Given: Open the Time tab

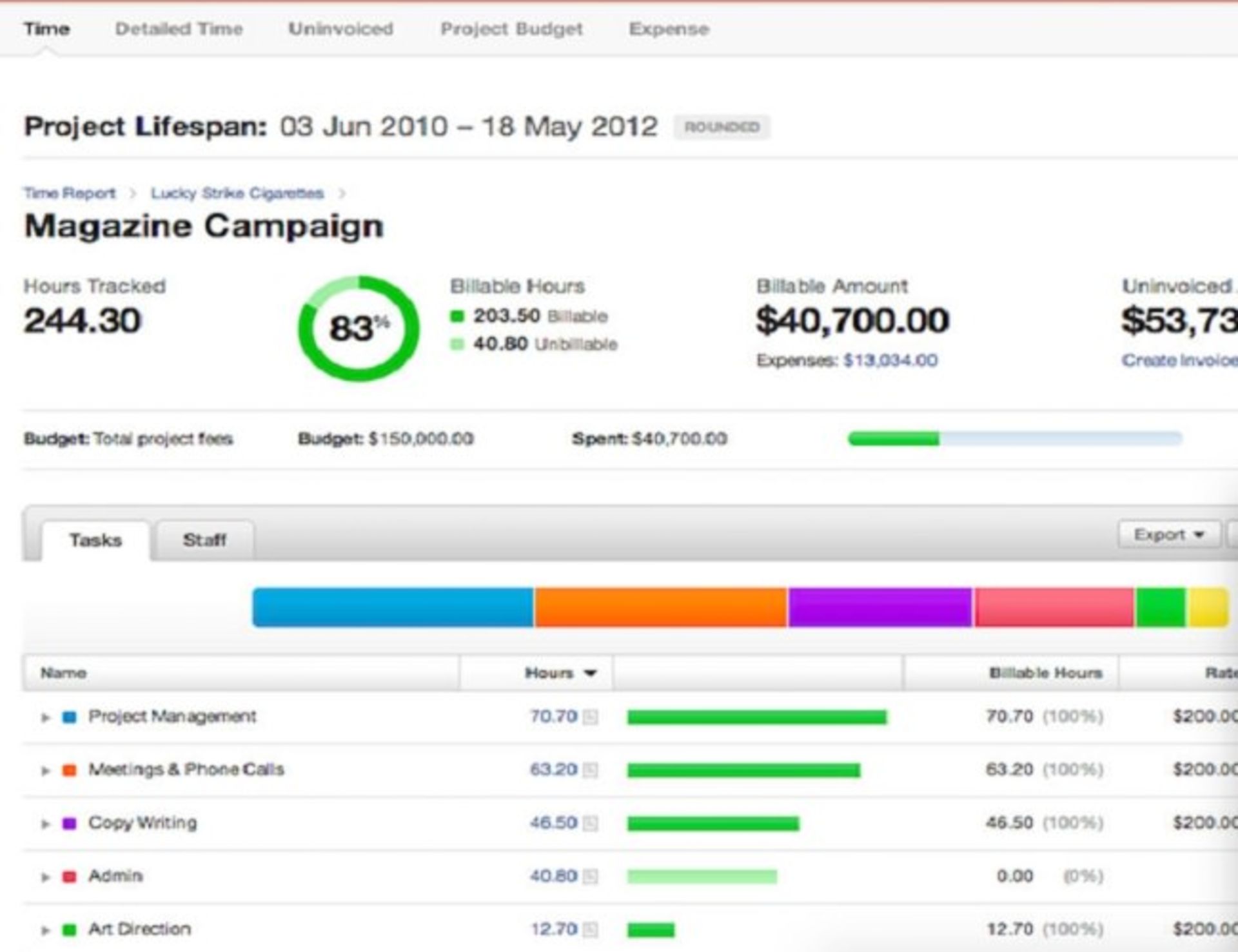Looking at the screenshot, I should [x=46, y=29].
